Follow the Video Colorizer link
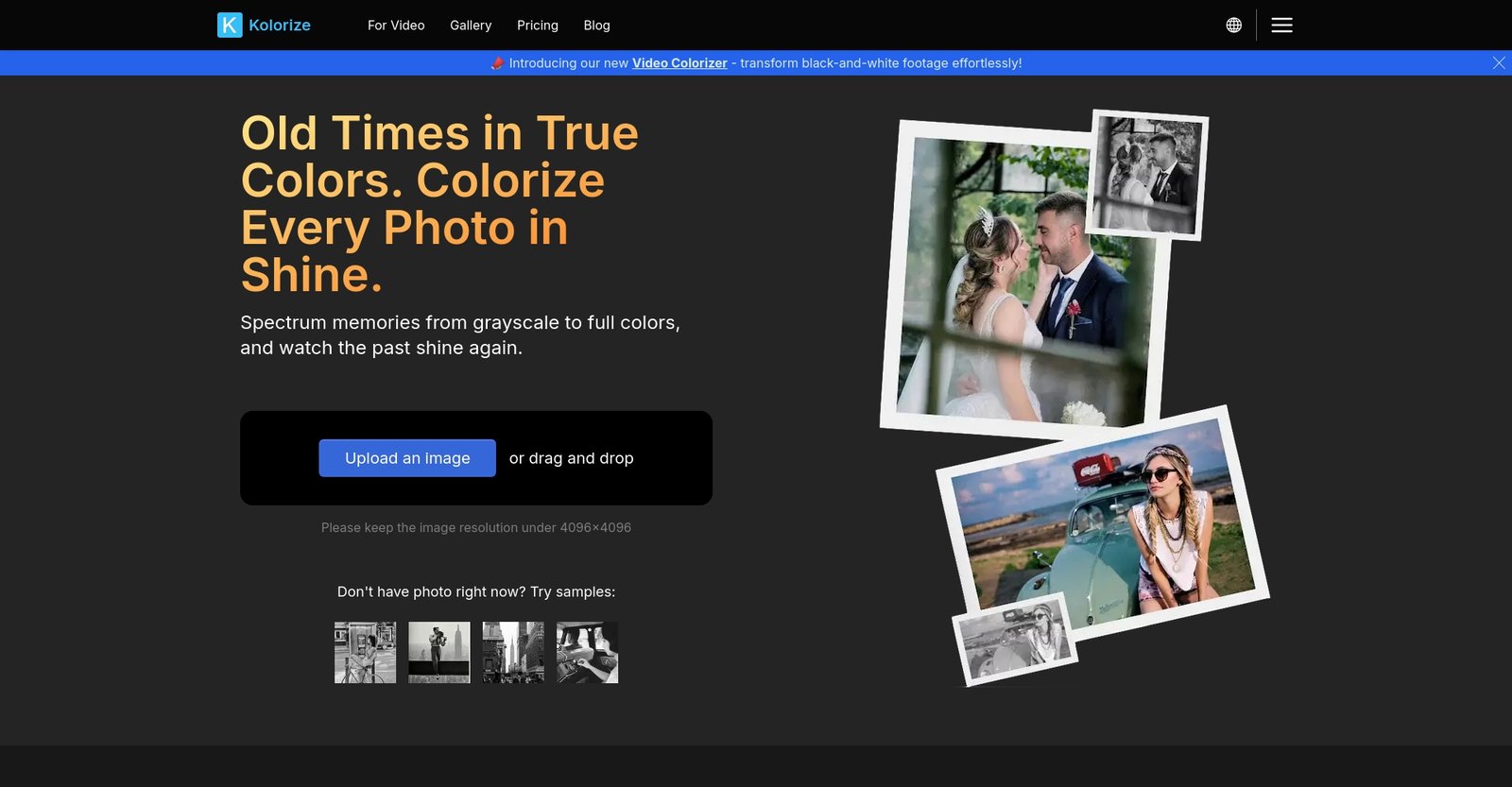Image resolution: width=1512 pixels, height=787 pixels. pos(679,63)
